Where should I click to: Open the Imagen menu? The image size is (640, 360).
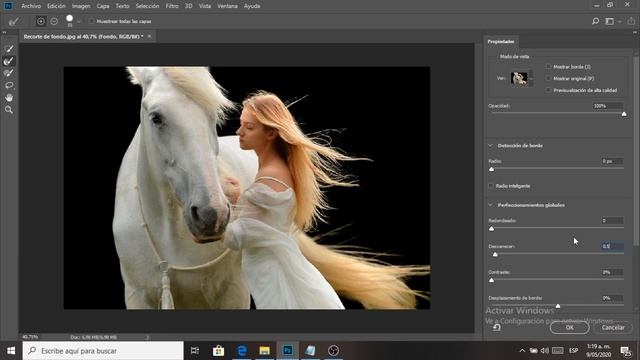pyautogui.click(x=81, y=6)
